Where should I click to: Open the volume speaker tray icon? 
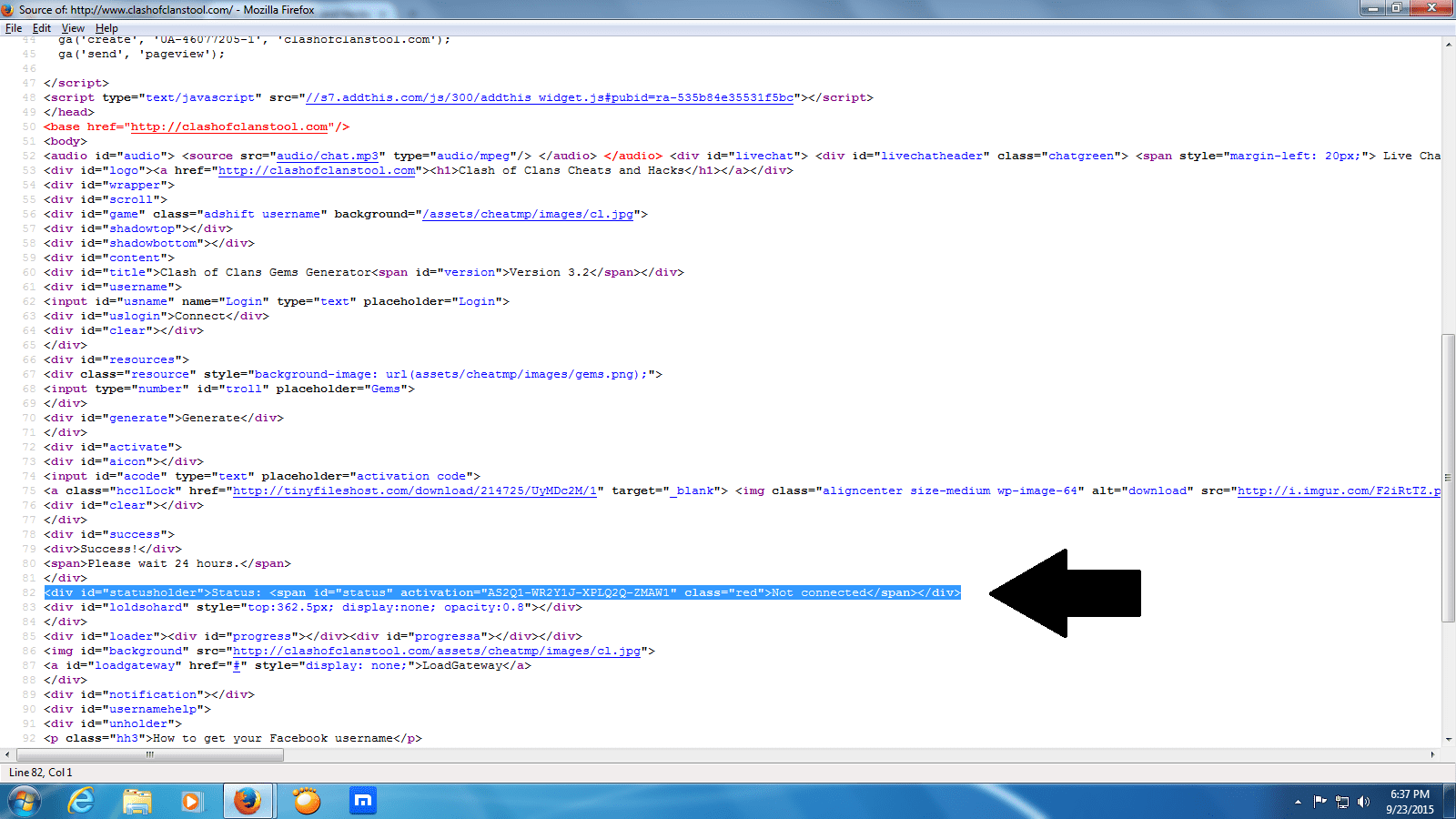[1363, 802]
